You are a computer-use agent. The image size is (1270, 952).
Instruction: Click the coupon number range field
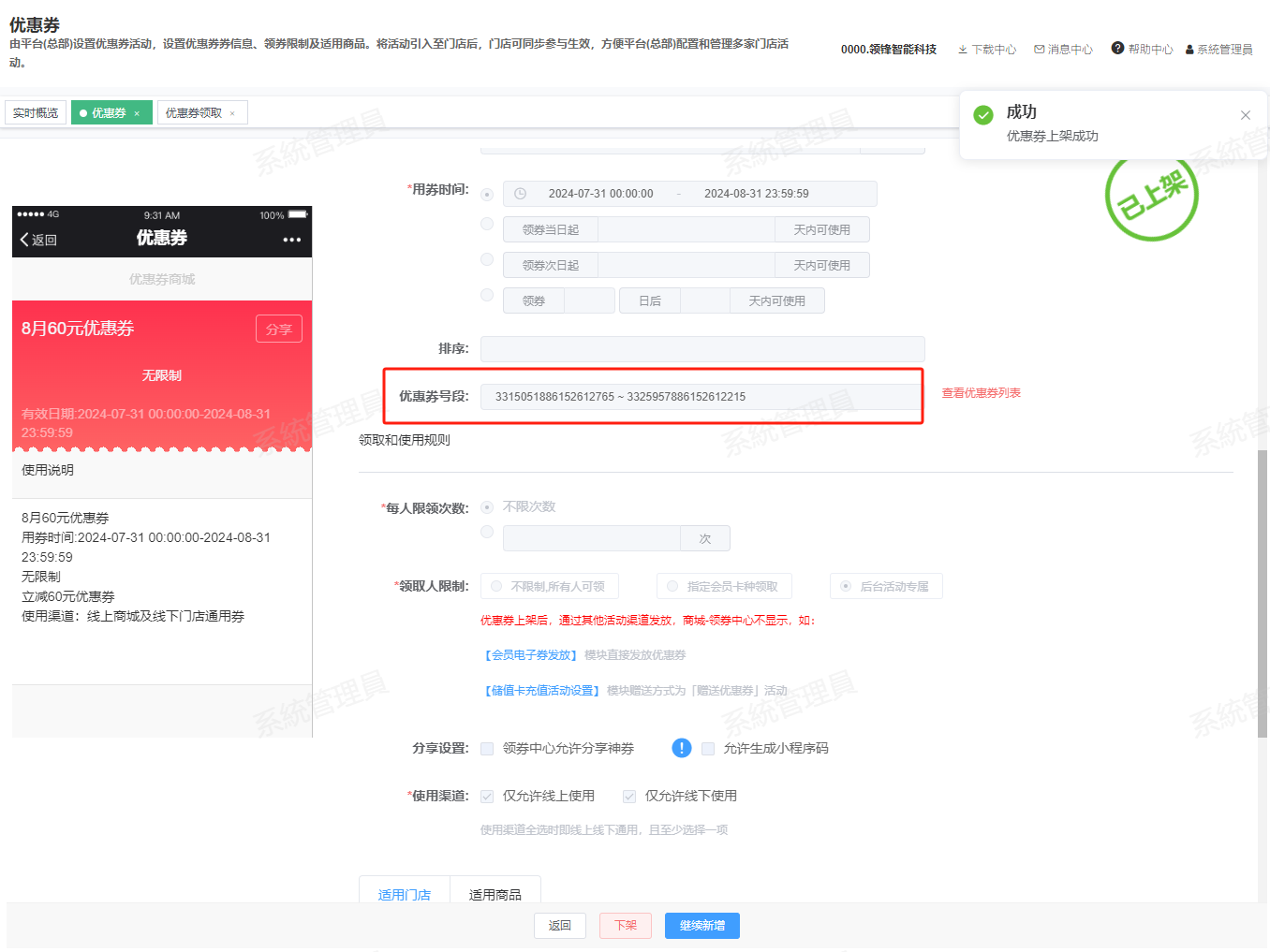point(702,397)
